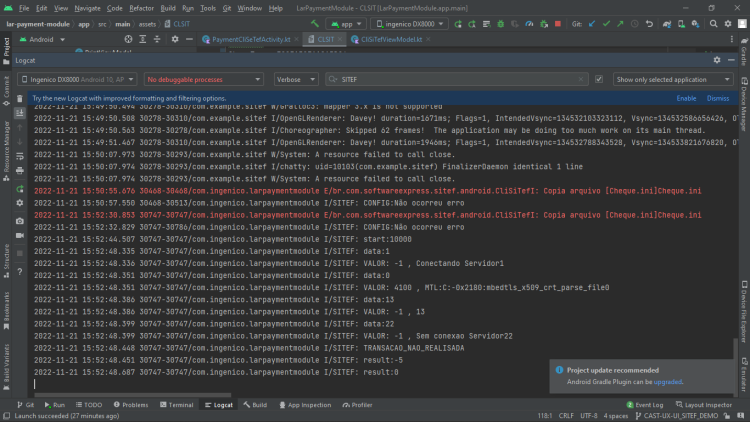Open ingenico DX8000 target device dropdown in toolbar
The width and height of the screenshot is (750, 422).
click(409, 24)
